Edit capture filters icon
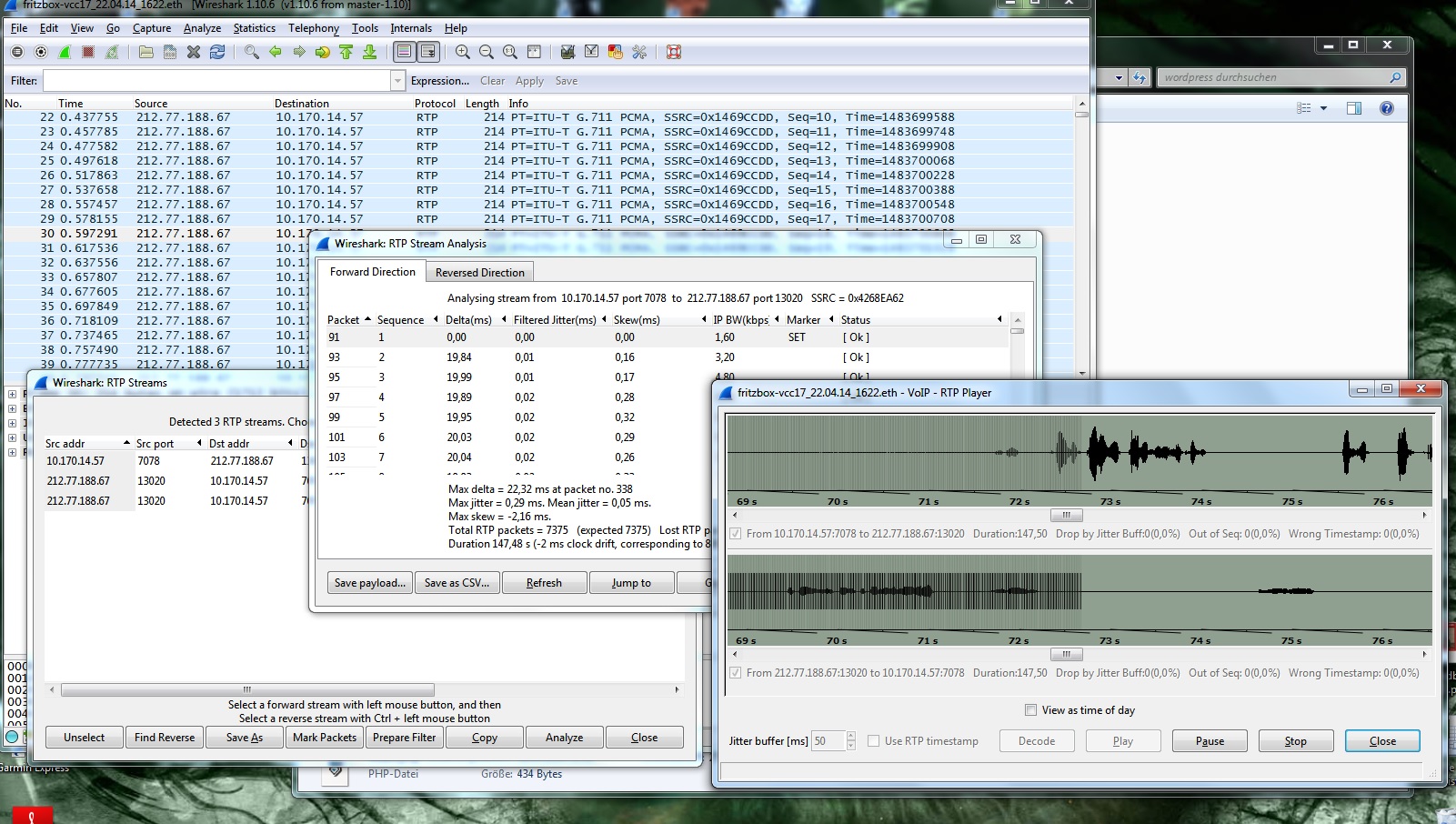 [x=568, y=52]
